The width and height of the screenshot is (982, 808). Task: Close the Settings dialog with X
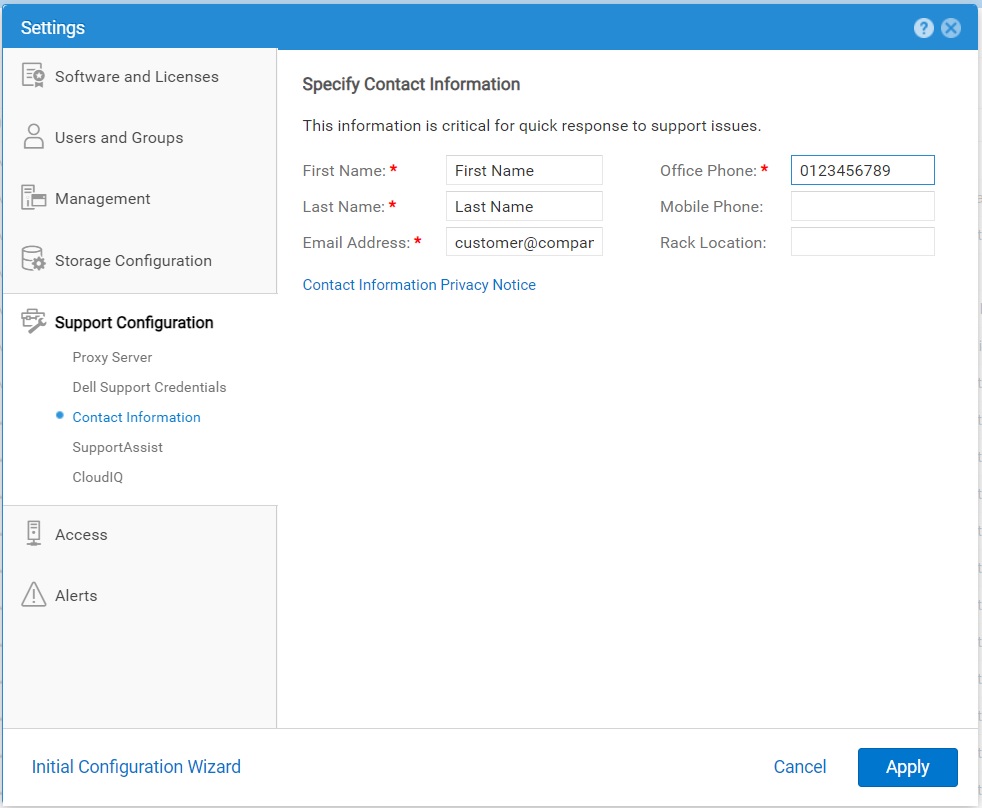(x=951, y=28)
